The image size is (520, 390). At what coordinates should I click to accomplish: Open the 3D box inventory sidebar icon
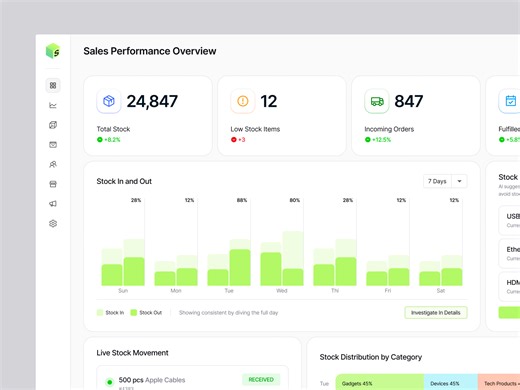(x=53, y=125)
